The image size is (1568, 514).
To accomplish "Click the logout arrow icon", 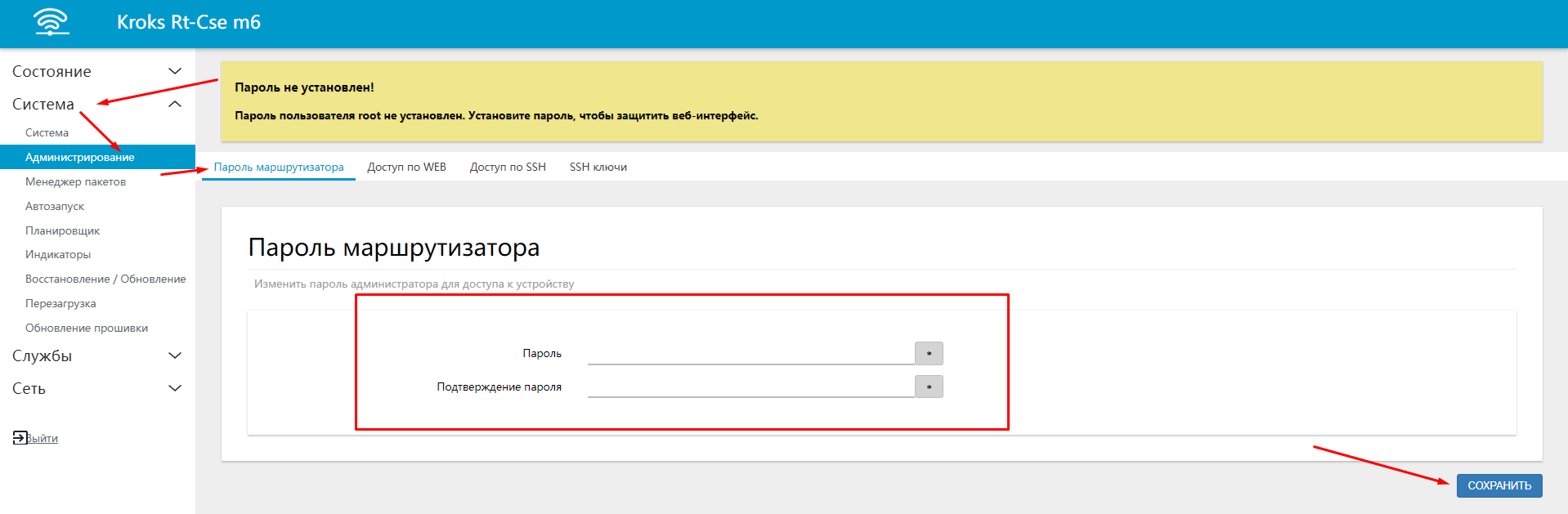I will click(20, 438).
